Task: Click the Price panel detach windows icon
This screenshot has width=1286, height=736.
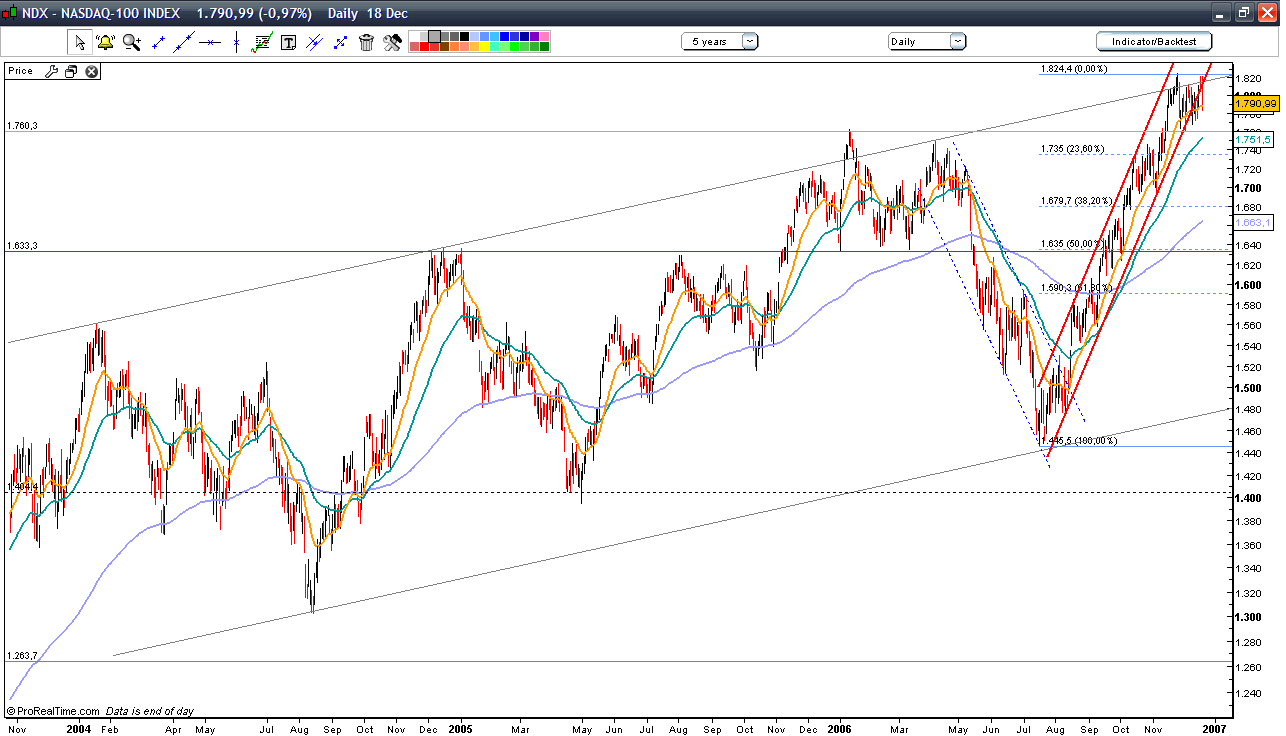Action: [71, 71]
